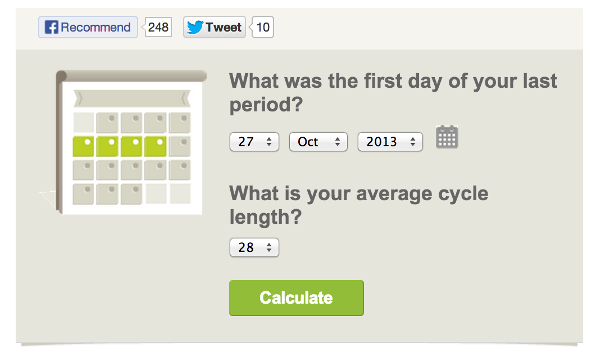Click the green Calculate button
This screenshot has width=596, height=361.
(296, 298)
